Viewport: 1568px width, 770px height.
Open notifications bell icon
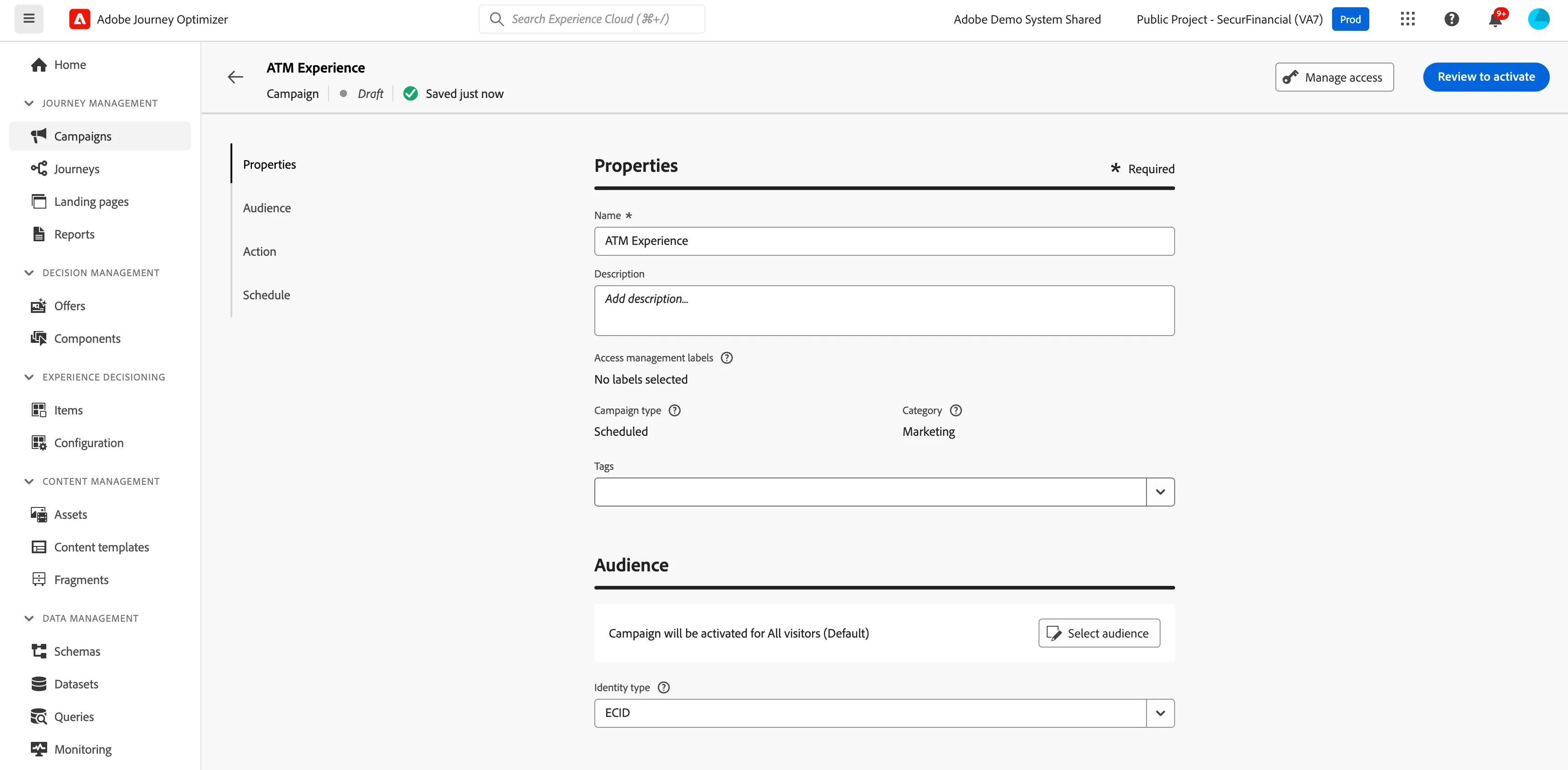pyautogui.click(x=1495, y=19)
